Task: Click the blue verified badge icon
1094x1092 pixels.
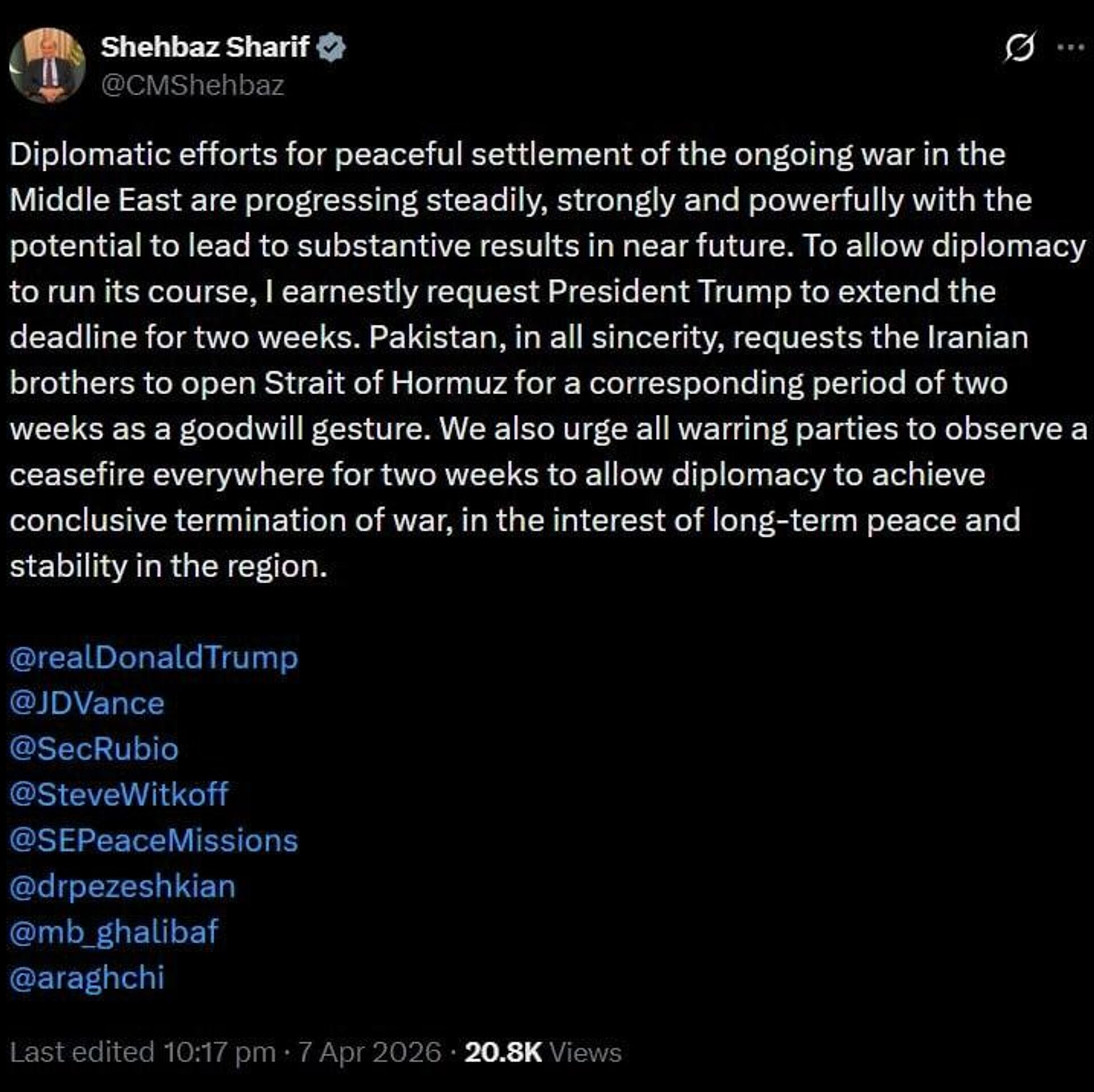Action: (331, 47)
